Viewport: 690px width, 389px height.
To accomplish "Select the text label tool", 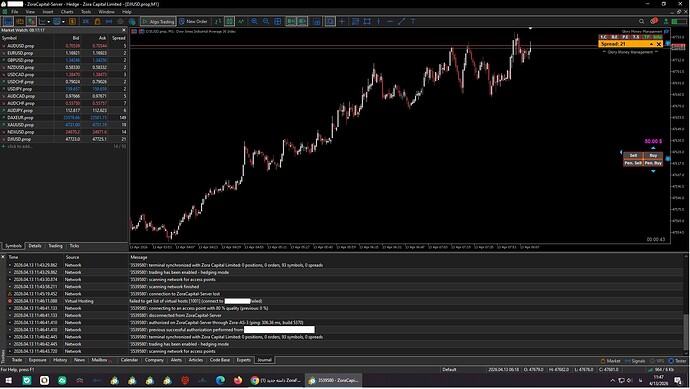I will tap(413, 21).
